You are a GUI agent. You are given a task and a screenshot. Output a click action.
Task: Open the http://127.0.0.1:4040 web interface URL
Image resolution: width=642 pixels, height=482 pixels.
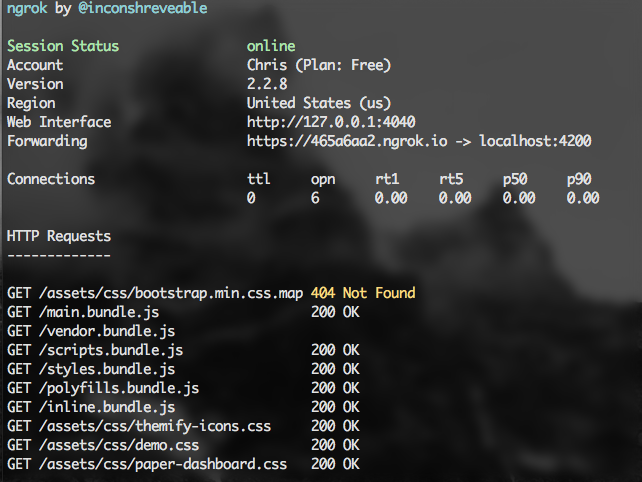(x=331, y=122)
